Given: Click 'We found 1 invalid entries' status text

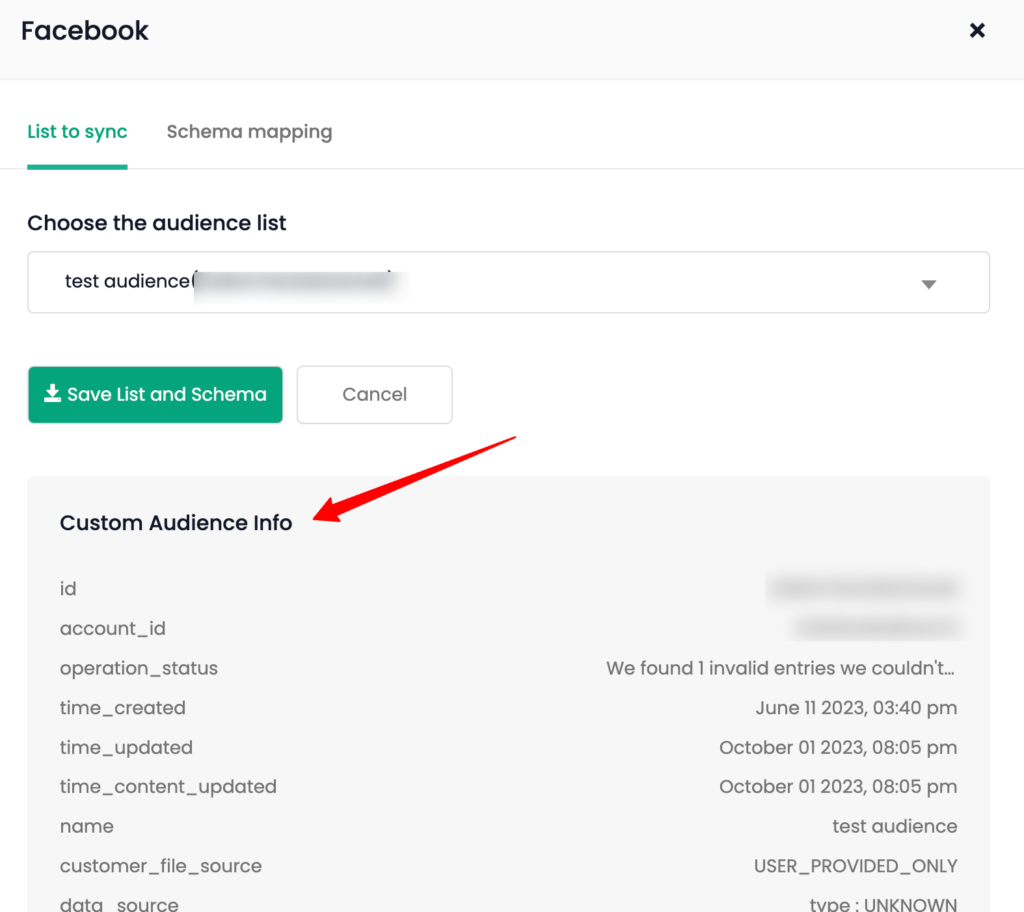Looking at the screenshot, I should pyautogui.click(x=780, y=668).
